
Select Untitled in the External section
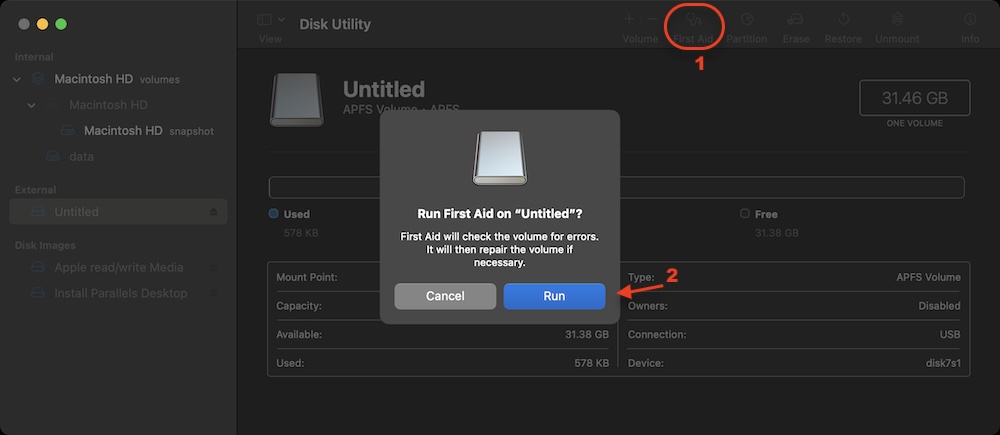click(76, 212)
